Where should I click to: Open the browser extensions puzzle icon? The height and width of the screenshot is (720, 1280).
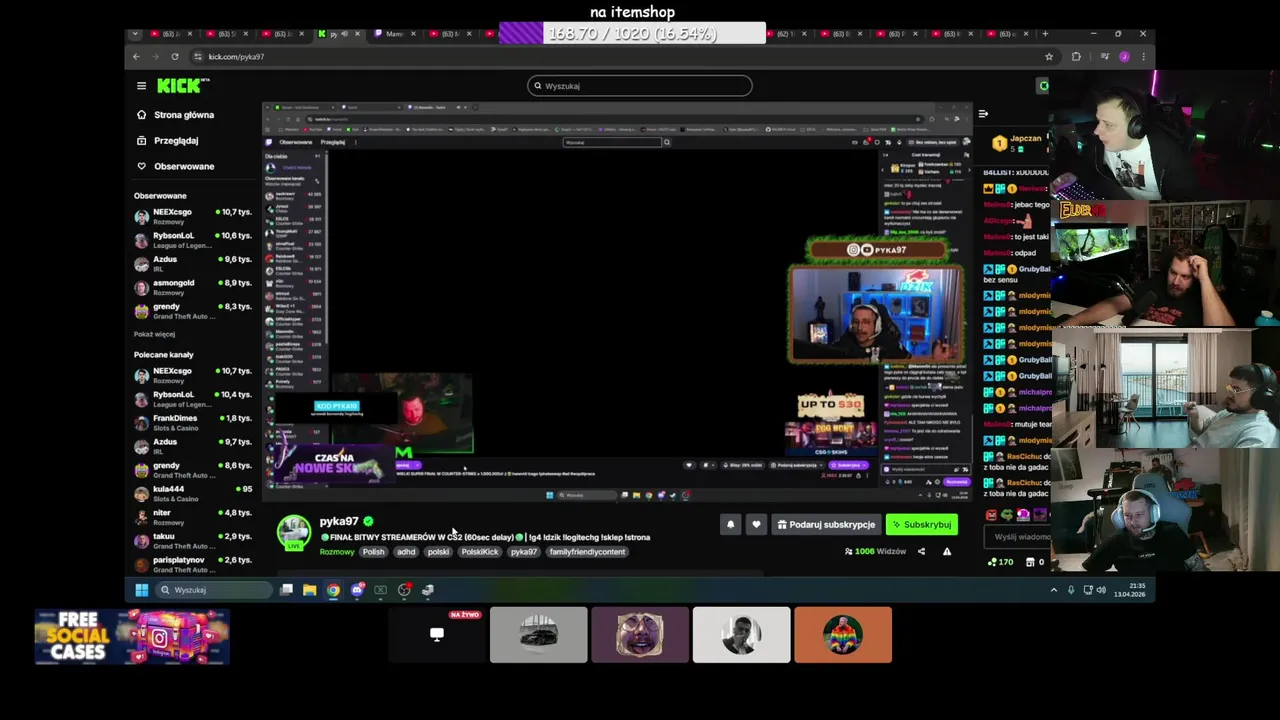click(1076, 57)
